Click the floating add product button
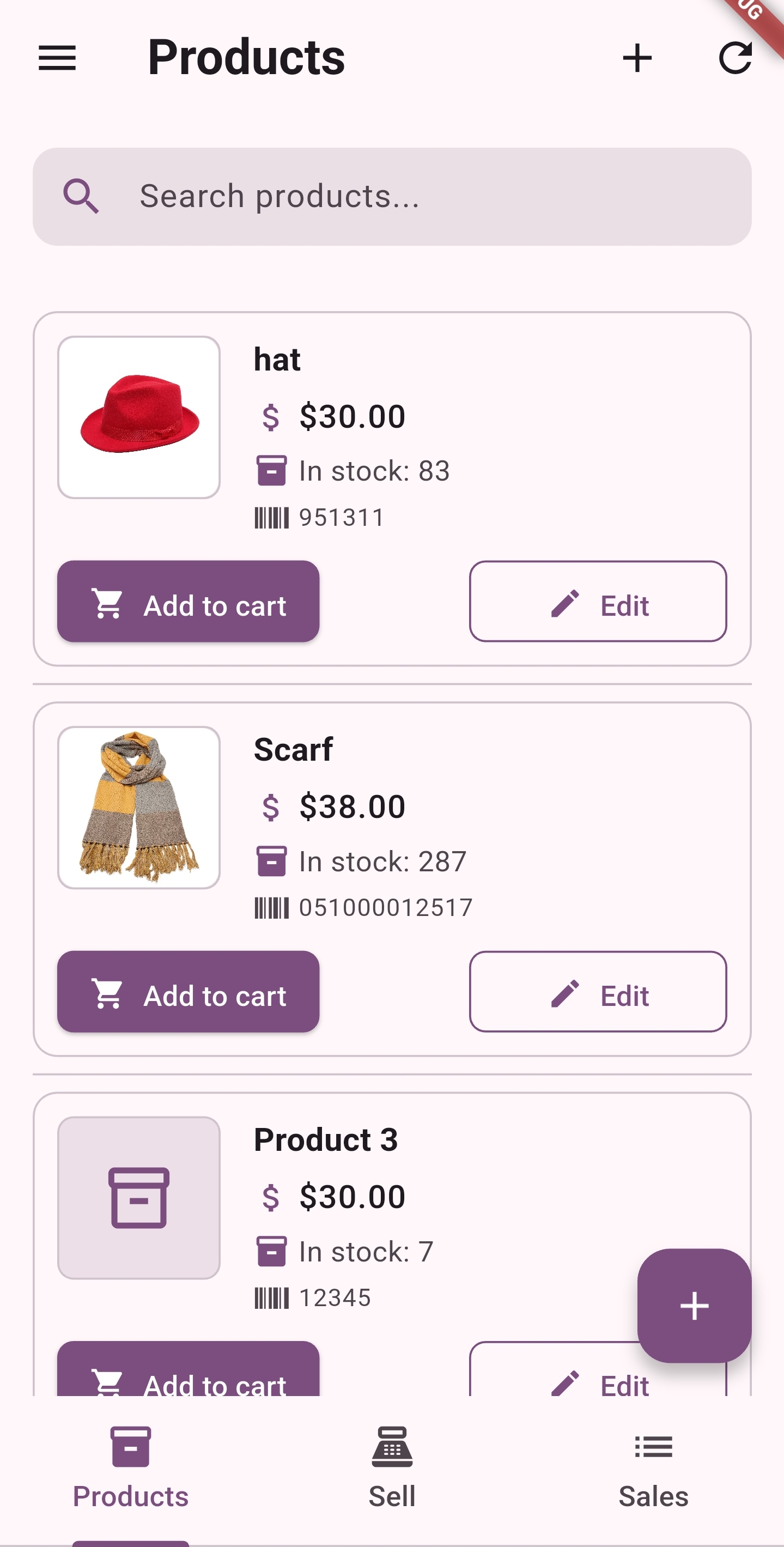The image size is (784, 1547). coord(694,1306)
